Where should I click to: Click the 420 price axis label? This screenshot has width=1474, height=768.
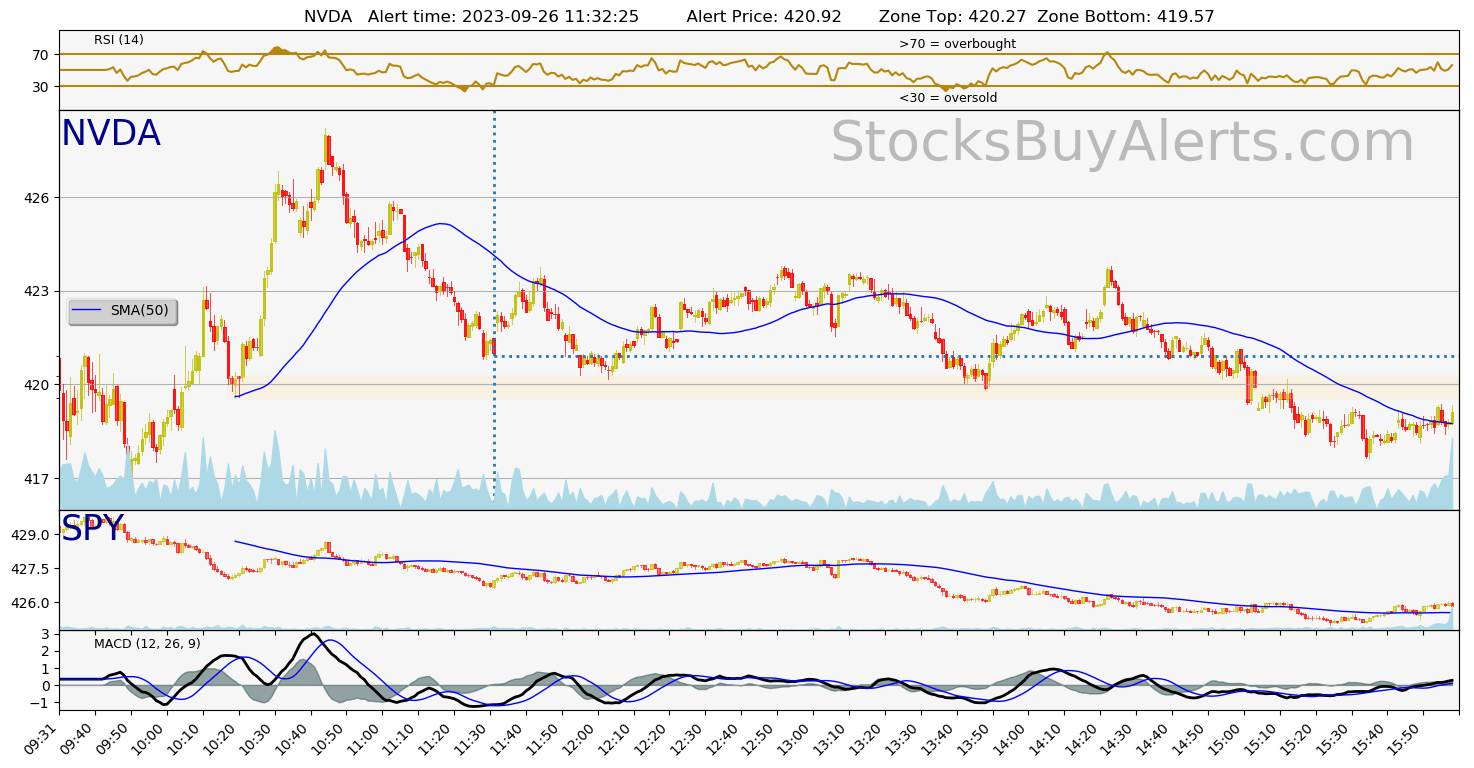pyautogui.click(x=37, y=385)
